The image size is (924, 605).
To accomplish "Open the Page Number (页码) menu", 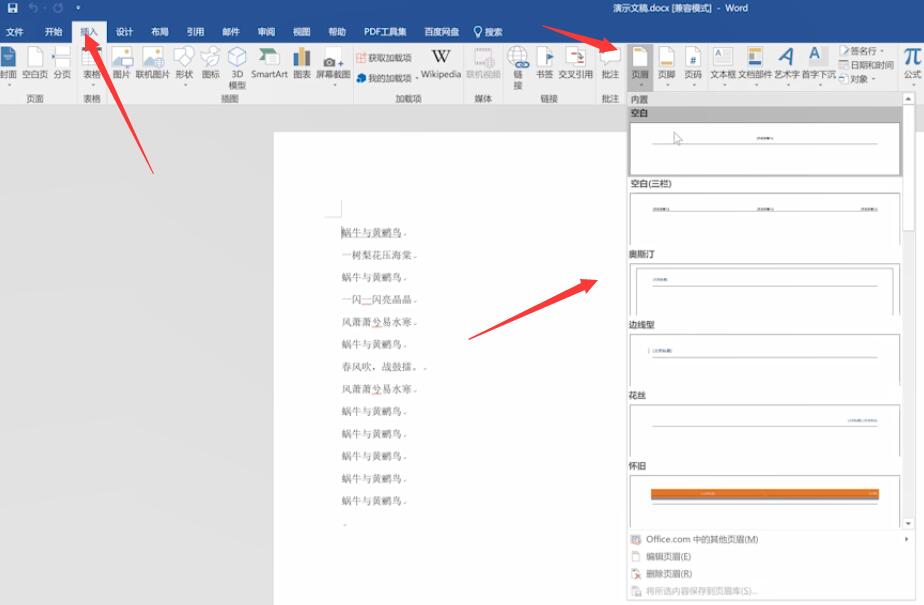I will pos(693,66).
